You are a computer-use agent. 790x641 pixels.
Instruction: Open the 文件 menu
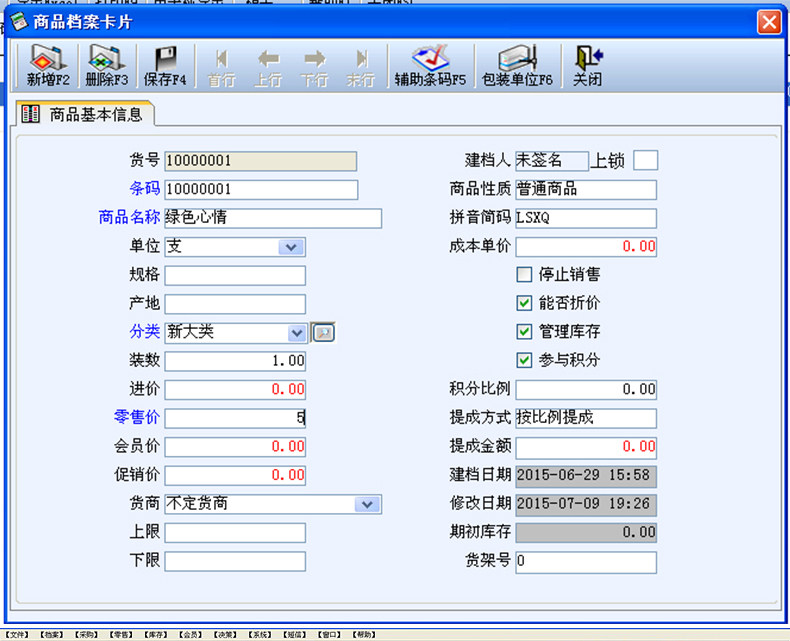pyautogui.click(x=17, y=634)
